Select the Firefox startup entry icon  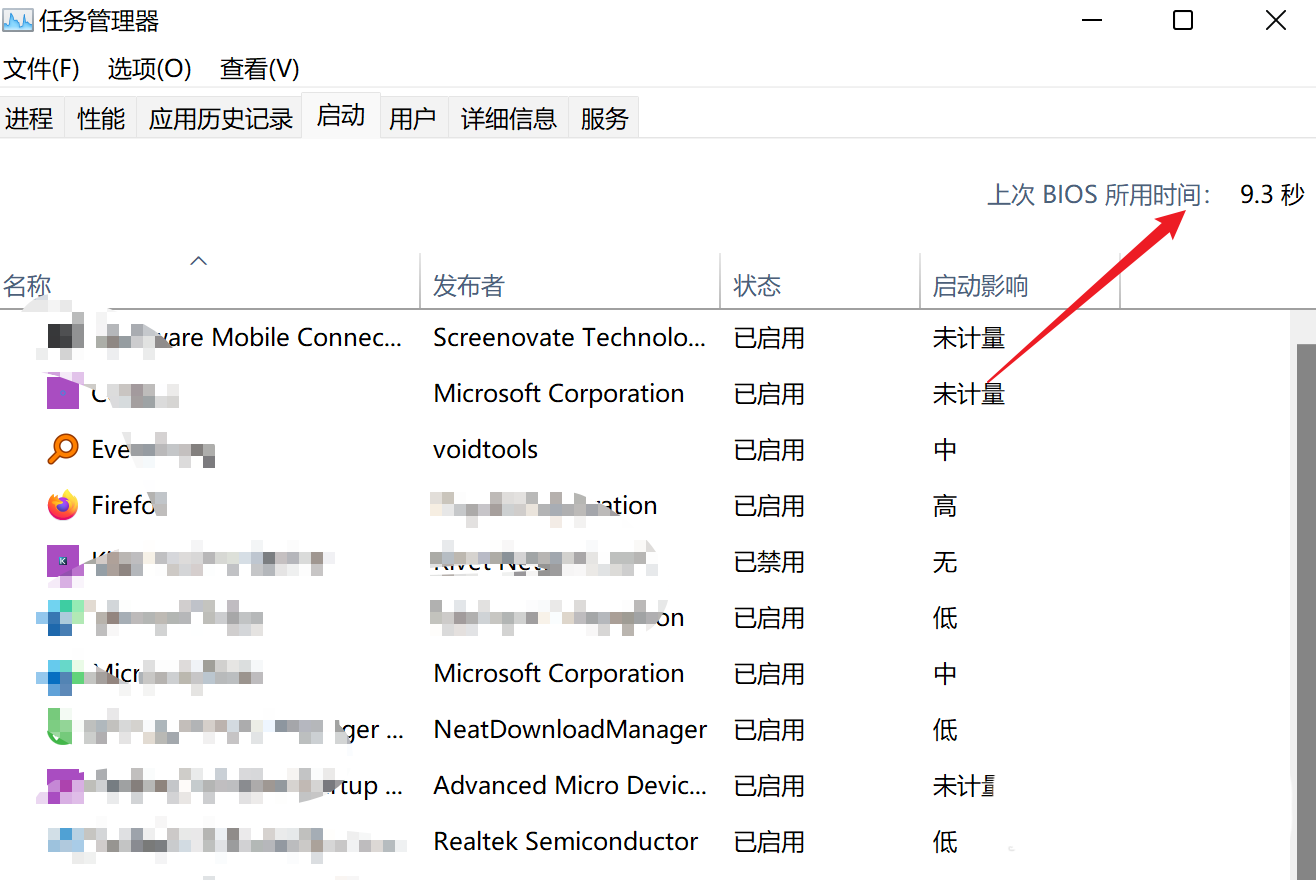pos(62,505)
